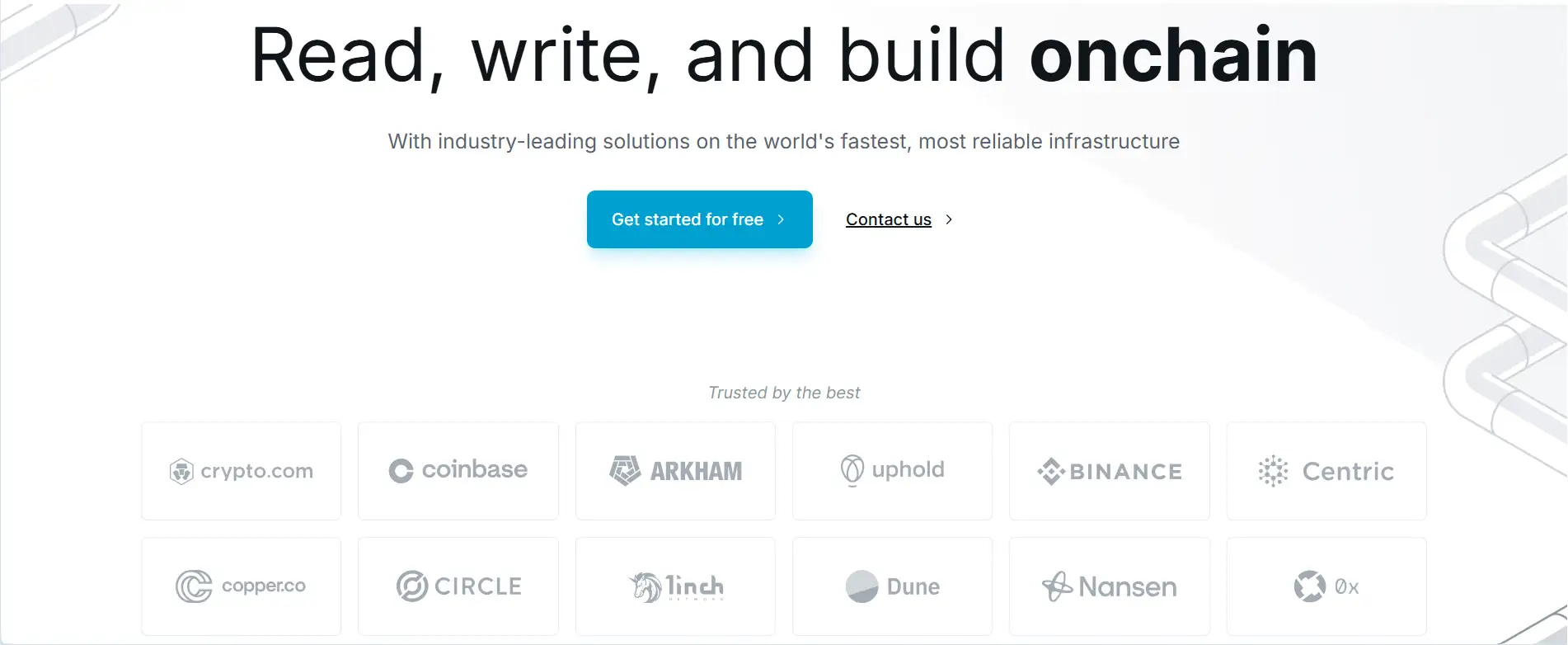Image resolution: width=1568 pixels, height=645 pixels.
Task: Open the Contact us link
Action: pos(888,219)
